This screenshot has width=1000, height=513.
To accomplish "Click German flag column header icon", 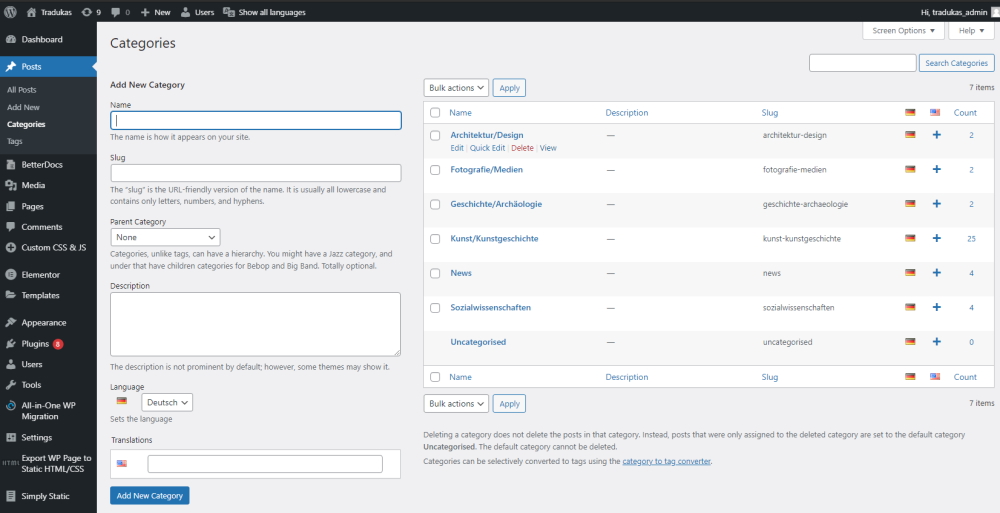I will 910,112.
